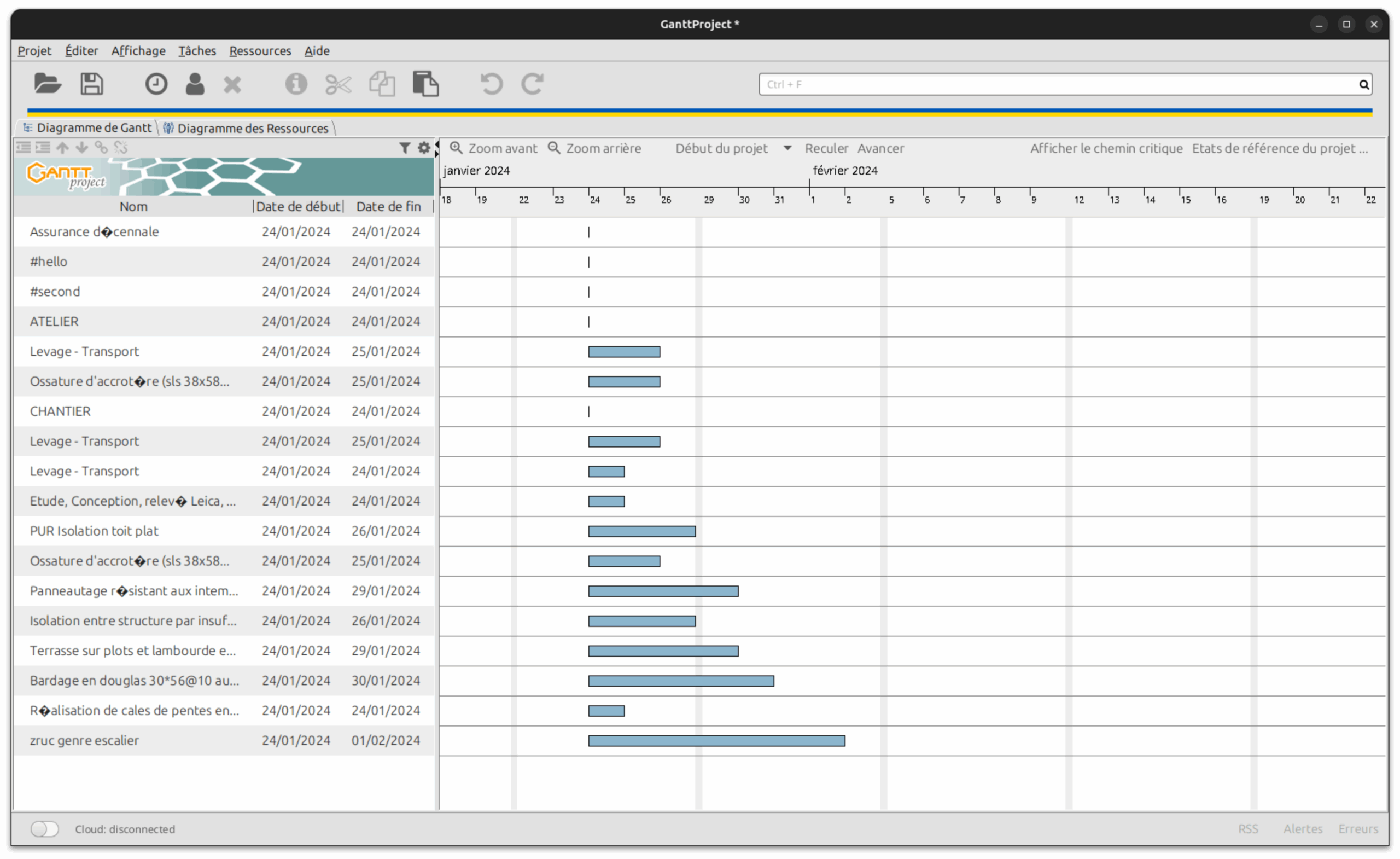This screenshot has width=1400, height=859.
Task: Delete the selected task with the X icon
Action: (x=232, y=84)
